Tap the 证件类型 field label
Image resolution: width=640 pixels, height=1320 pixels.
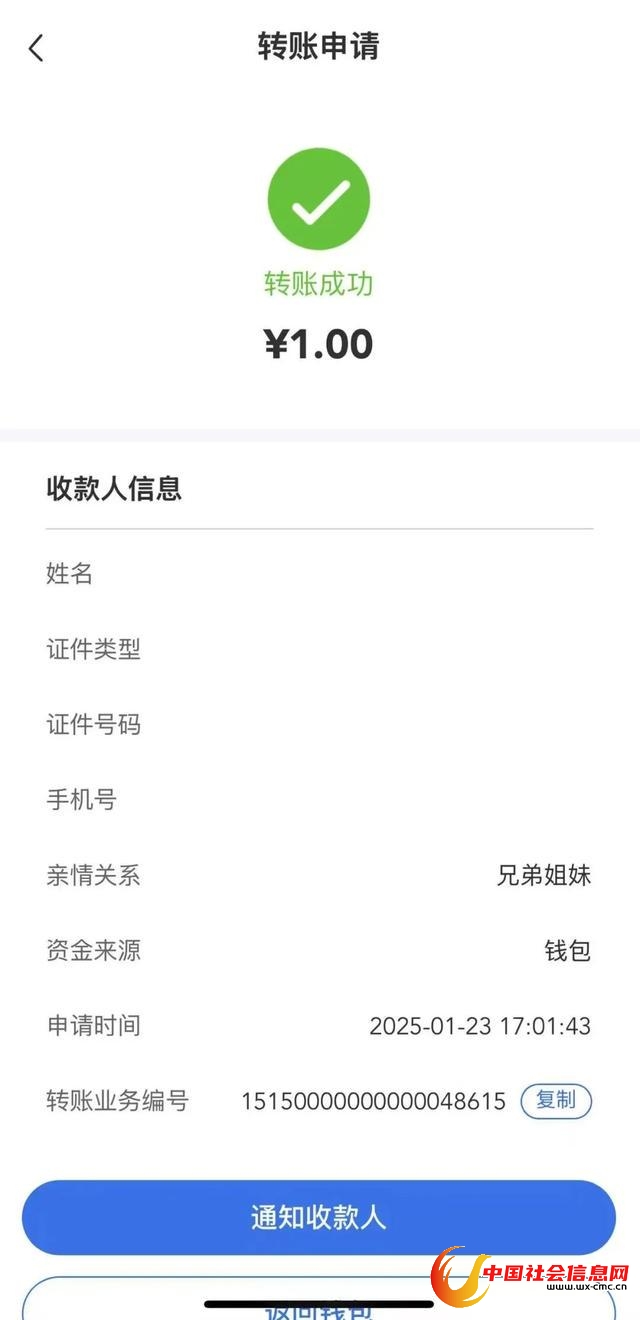click(x=94, y=650)
